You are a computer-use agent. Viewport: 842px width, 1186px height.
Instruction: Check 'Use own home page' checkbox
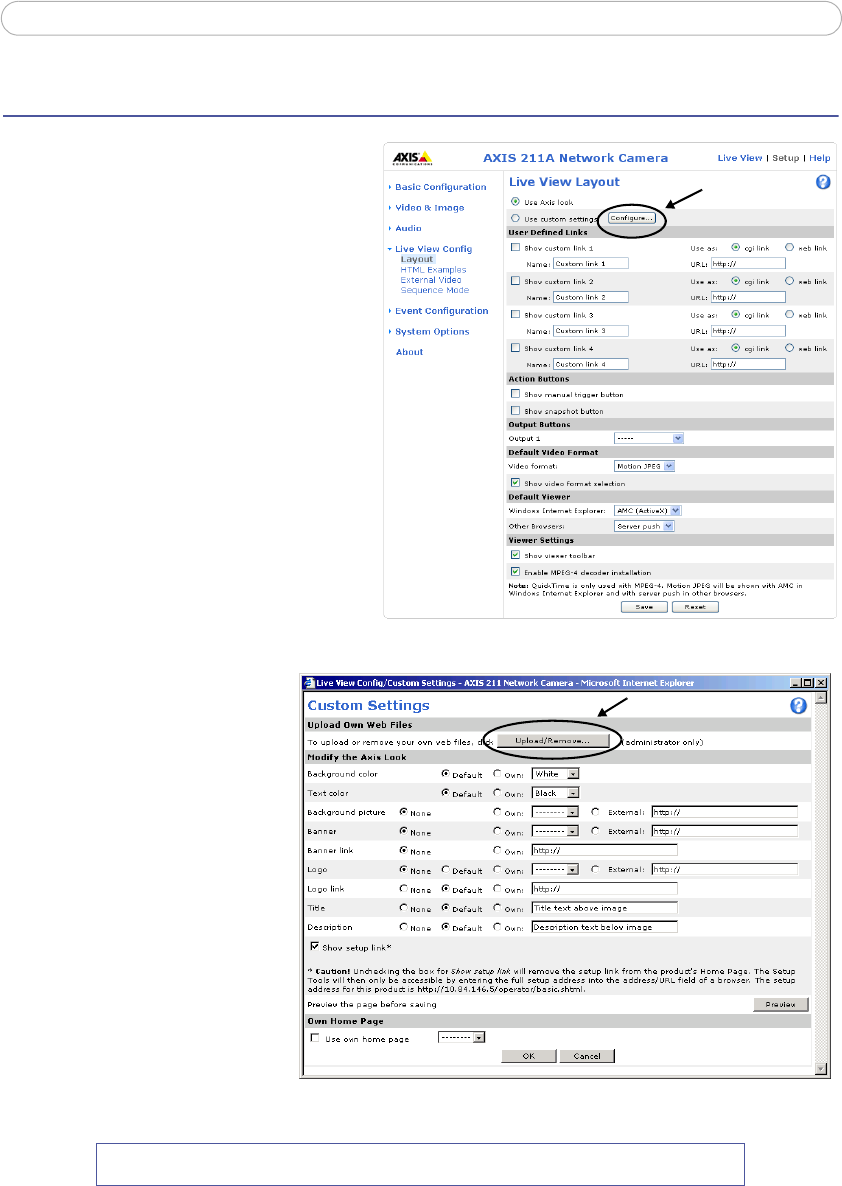coord(315,1038)
